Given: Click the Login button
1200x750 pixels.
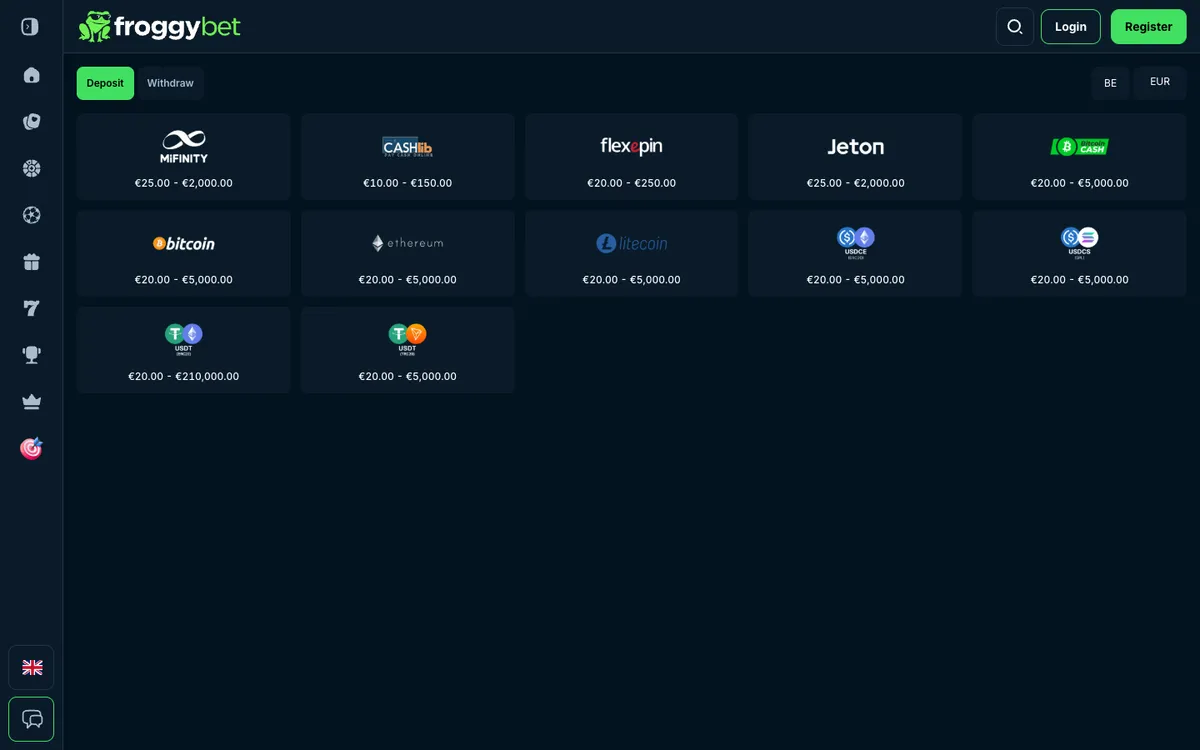Looking at the screenshot, I should 1070,27.
